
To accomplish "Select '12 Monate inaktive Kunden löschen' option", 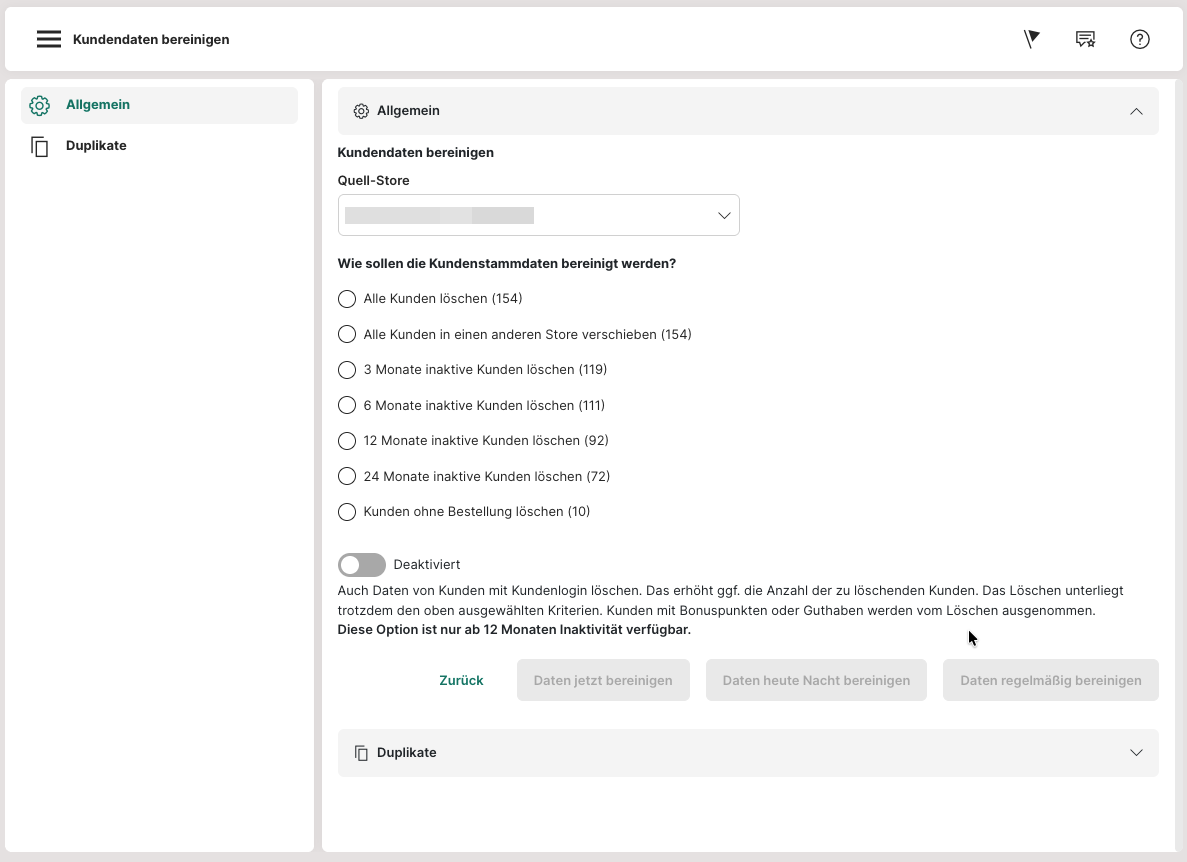I will [347, 441].
